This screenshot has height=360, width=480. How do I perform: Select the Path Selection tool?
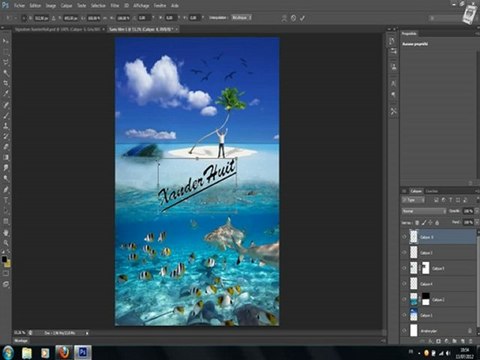click(6, 211)
